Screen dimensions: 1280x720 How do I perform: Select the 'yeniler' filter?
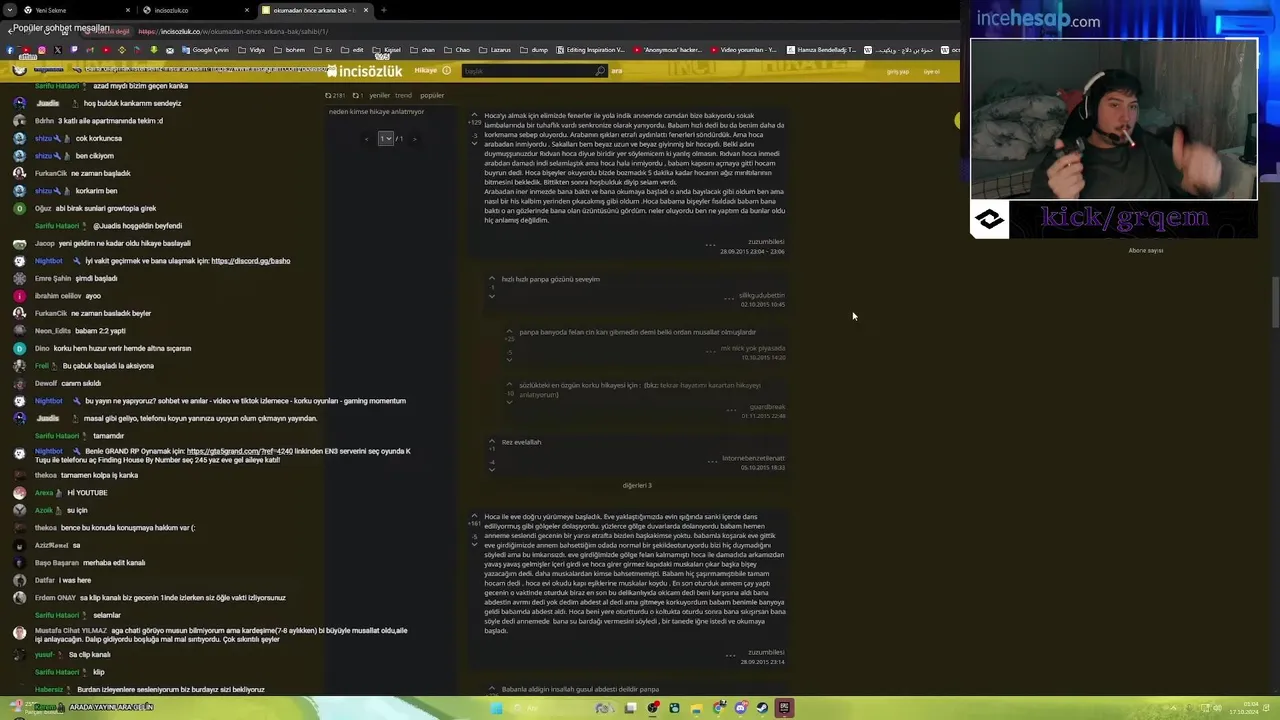380,95
